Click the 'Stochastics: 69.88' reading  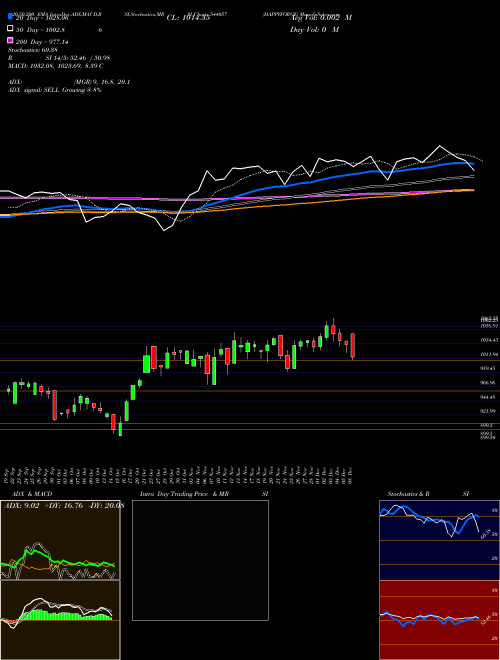click(x=32, y=50)
